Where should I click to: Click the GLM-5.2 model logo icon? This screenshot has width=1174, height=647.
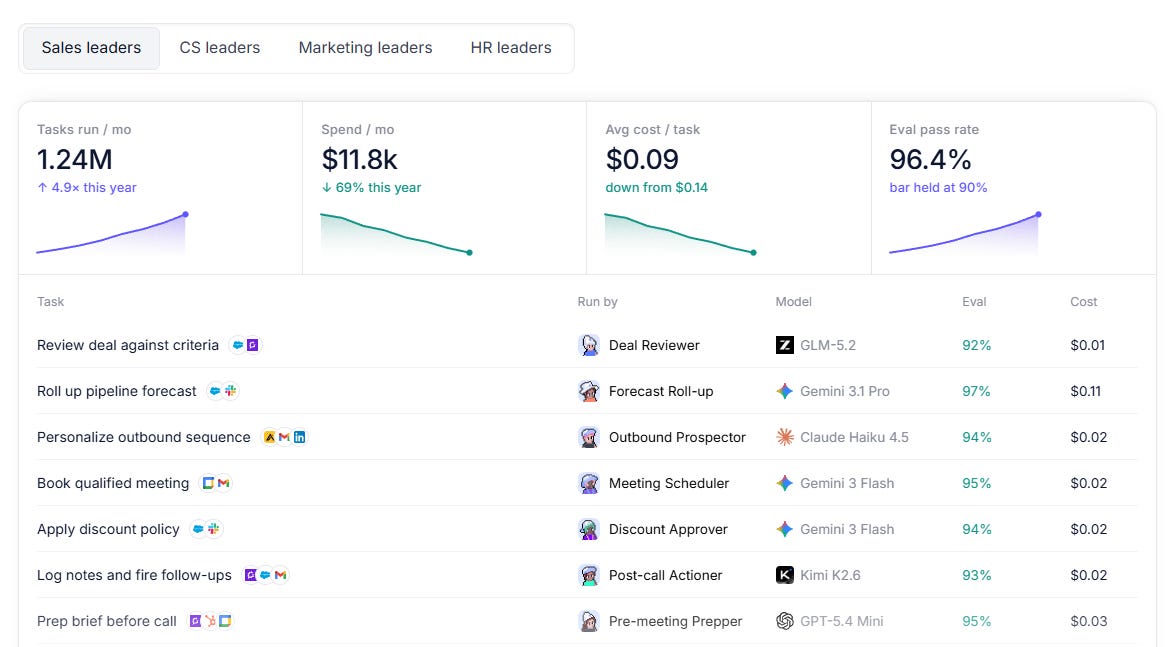click(784, 345)
